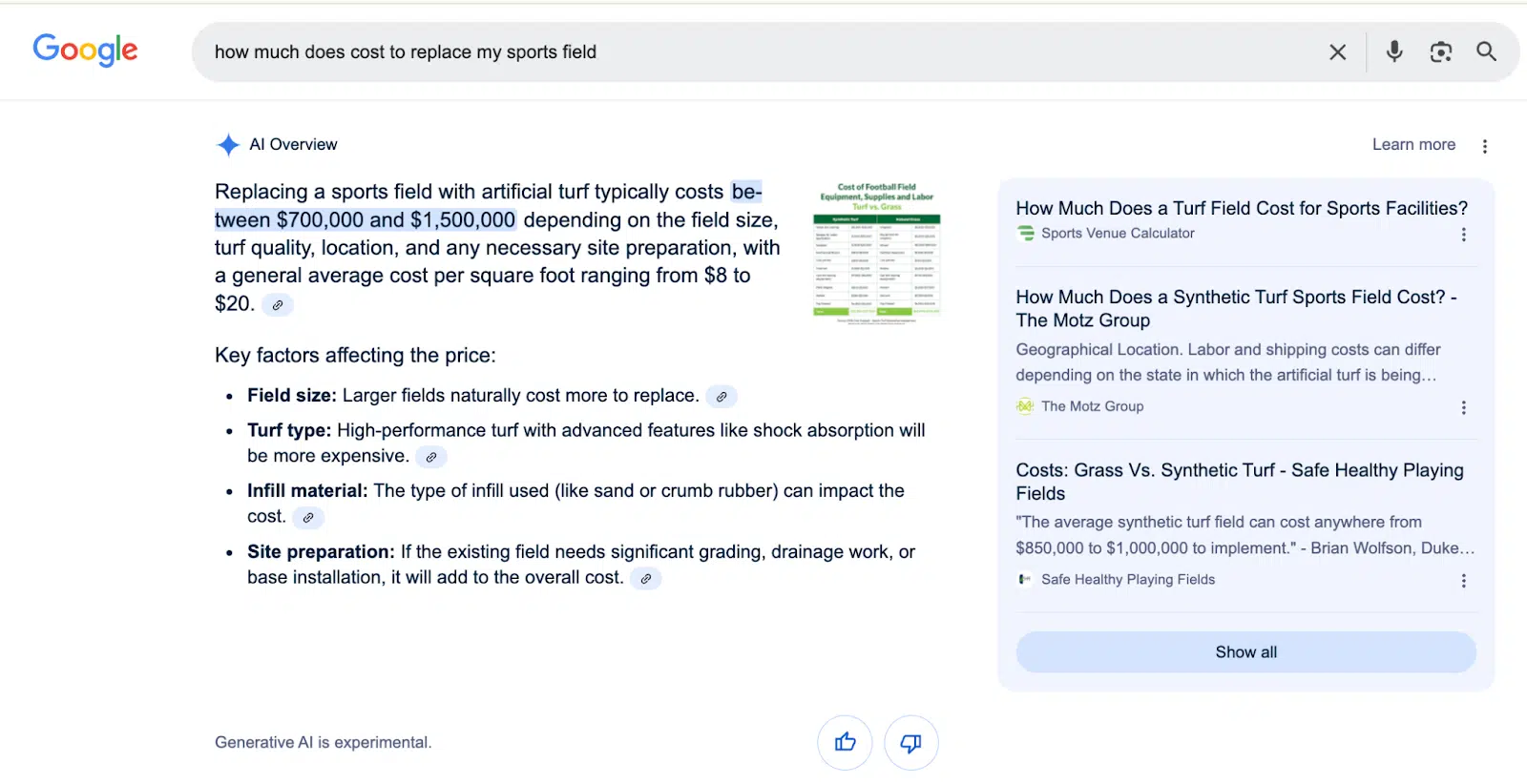Open more options for Safe Healthy Playing Fields
The height and width of the screenshot is (784, 1527).
click(x=1464, y=581)
